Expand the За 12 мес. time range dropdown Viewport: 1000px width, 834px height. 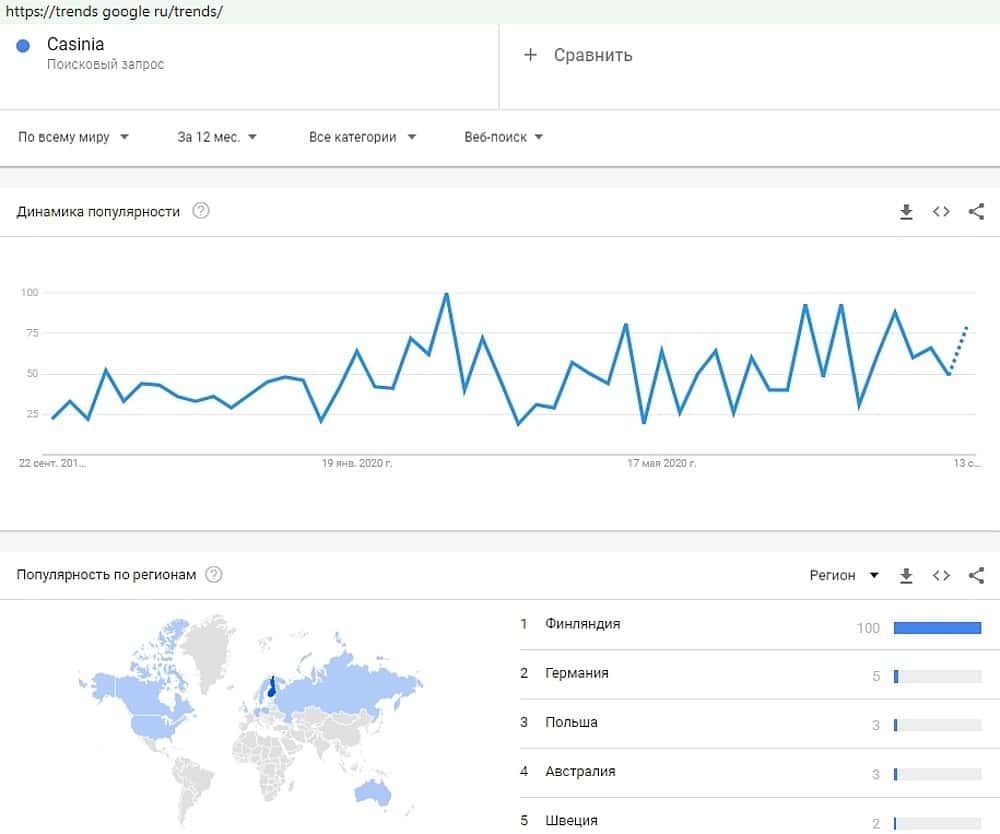coord(217,137)
